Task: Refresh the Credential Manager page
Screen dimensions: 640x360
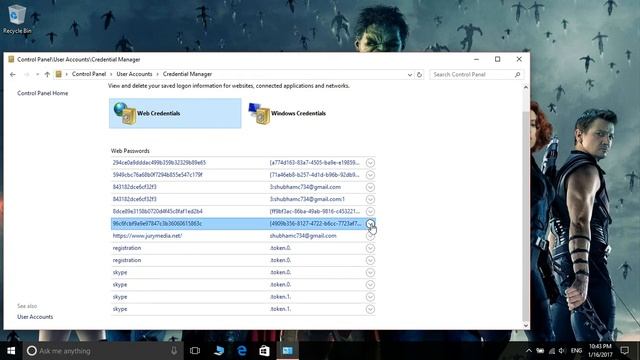Action: (x=419, y=75)
